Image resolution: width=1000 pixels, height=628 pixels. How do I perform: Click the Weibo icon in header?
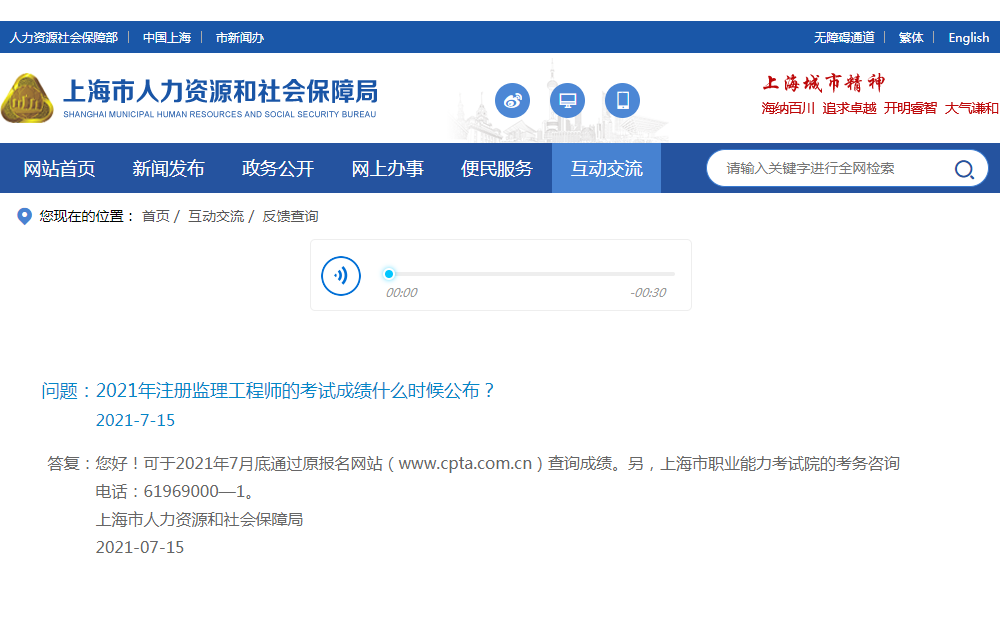pyautogui.click(x=512, y=101)
